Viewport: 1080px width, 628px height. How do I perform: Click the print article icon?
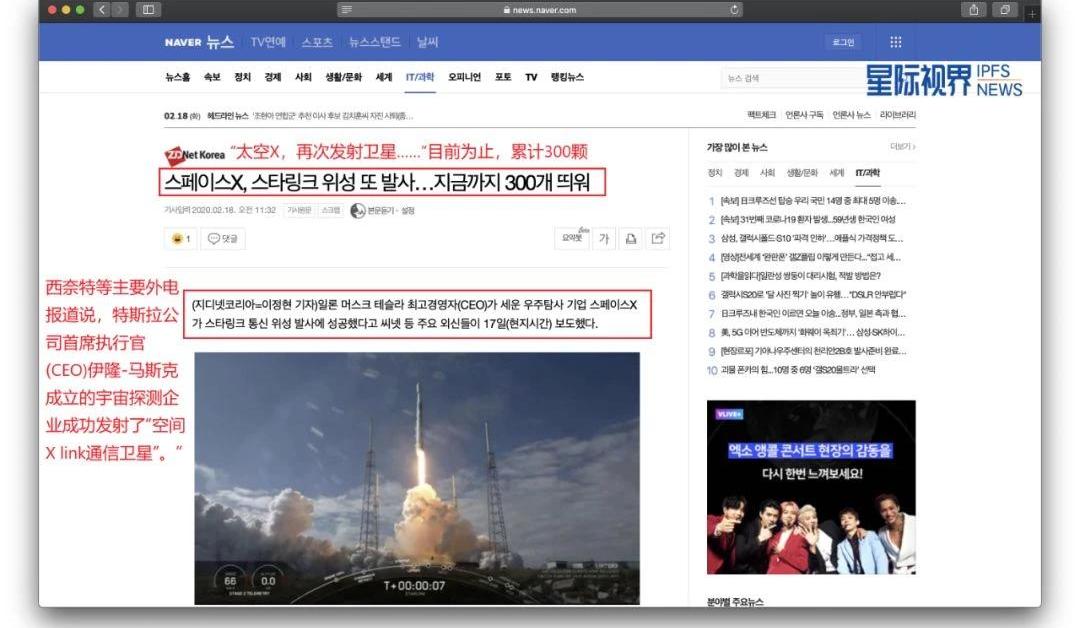tap(631, 238)
